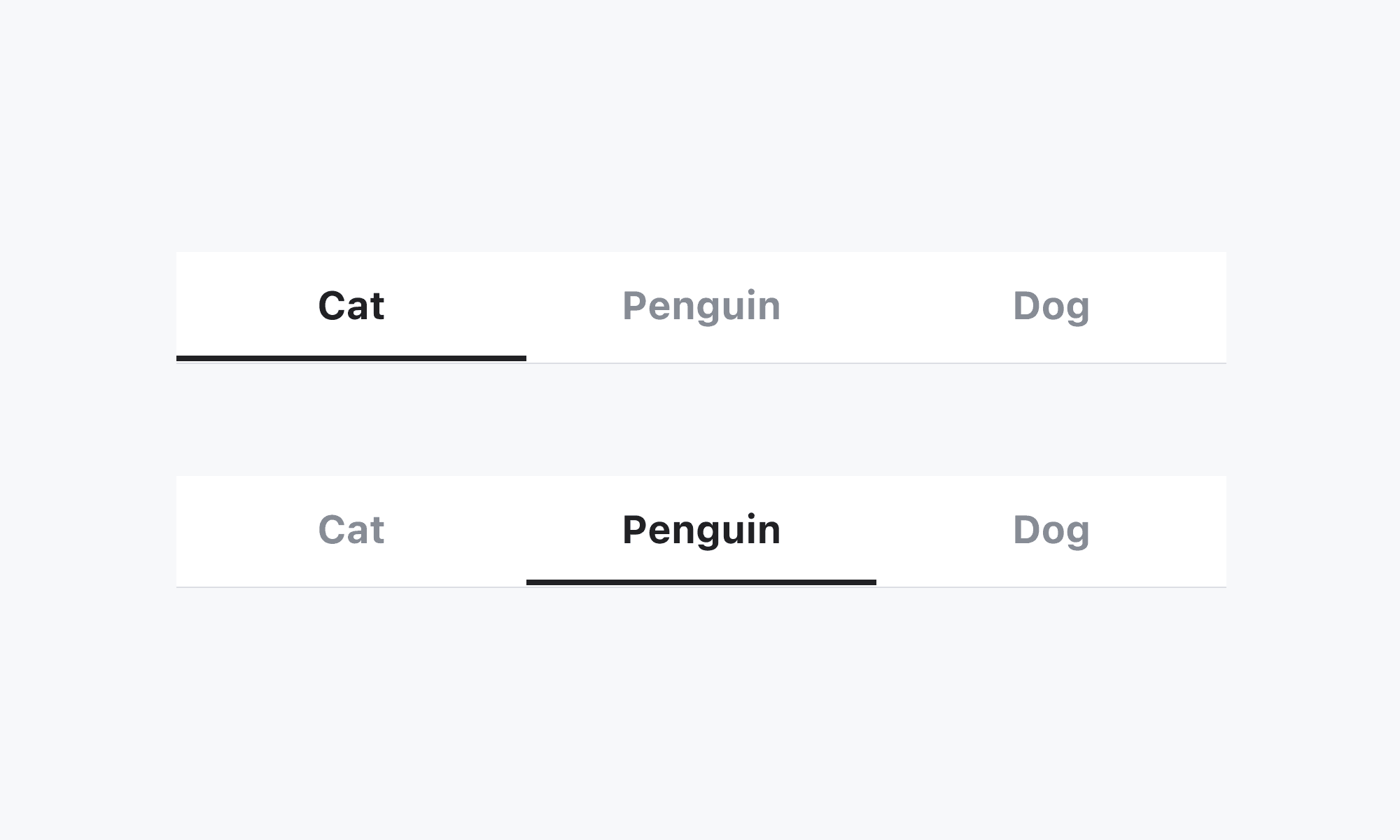Activate the inactive Dog tab in the bottom row
Screen dimensions: 1400x840
coord(1051,530)
